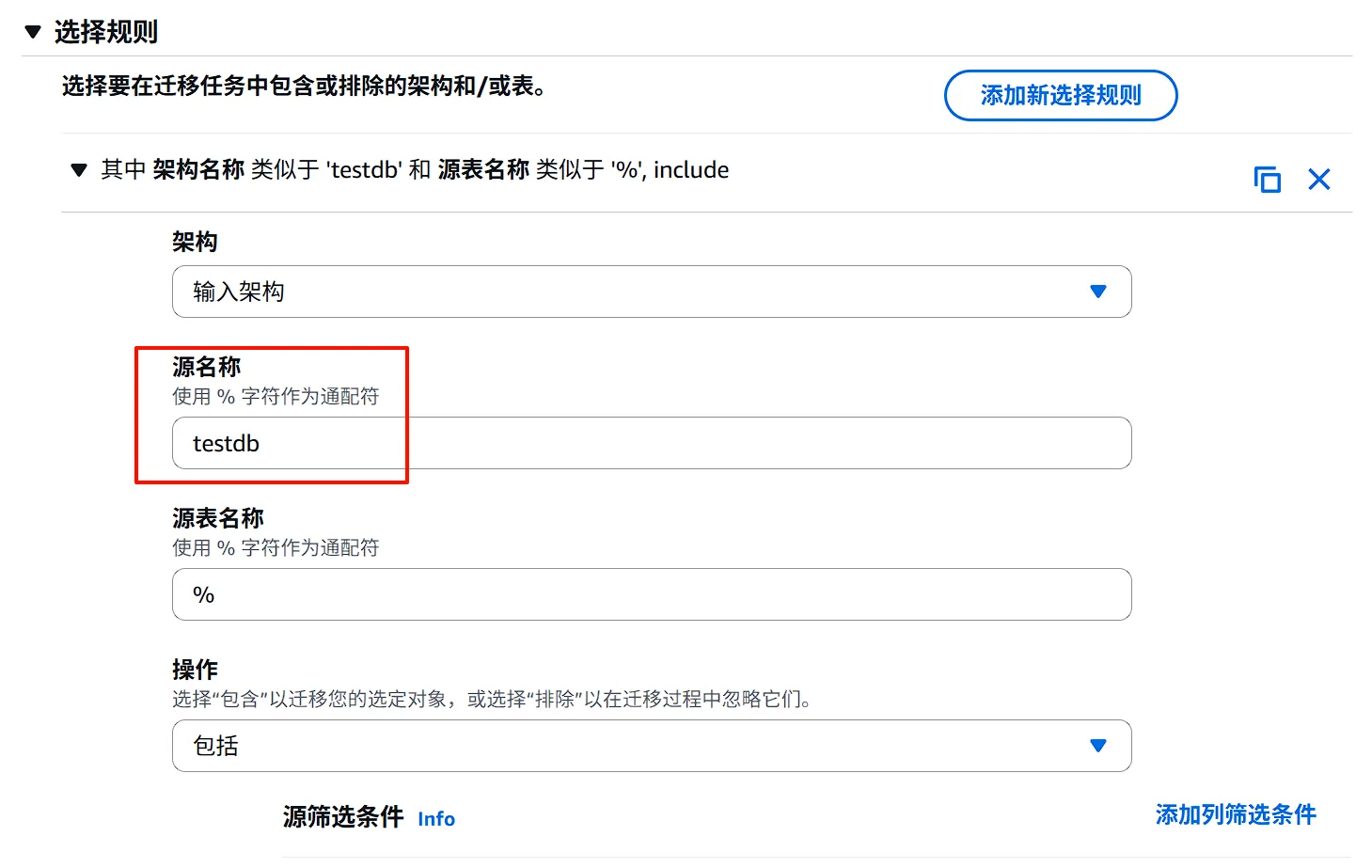
Task: Expand the schema selector under 架构
Action: pyautogui.click(x=651, y=292)
